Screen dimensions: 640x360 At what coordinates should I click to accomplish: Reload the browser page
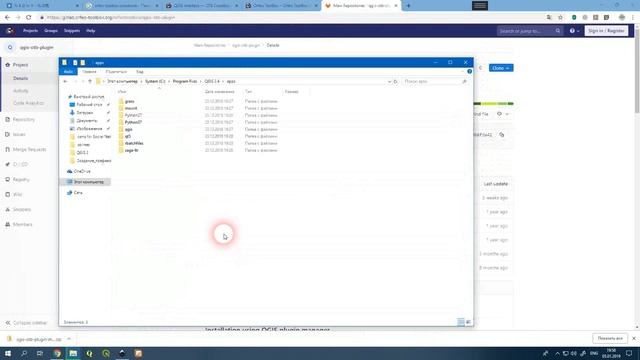[x=29, y=18]
